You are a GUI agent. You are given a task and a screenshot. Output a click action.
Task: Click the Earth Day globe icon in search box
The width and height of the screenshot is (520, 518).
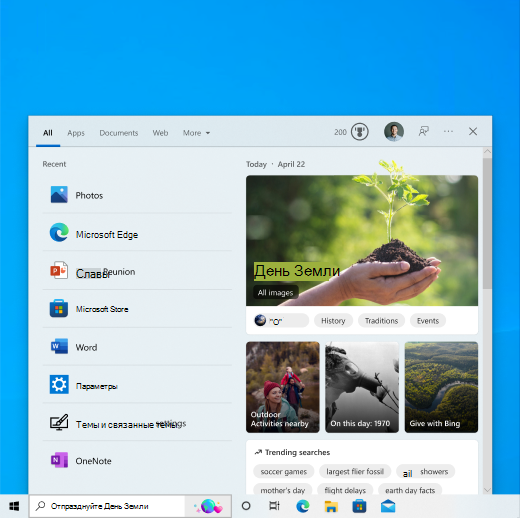(208, 506)
